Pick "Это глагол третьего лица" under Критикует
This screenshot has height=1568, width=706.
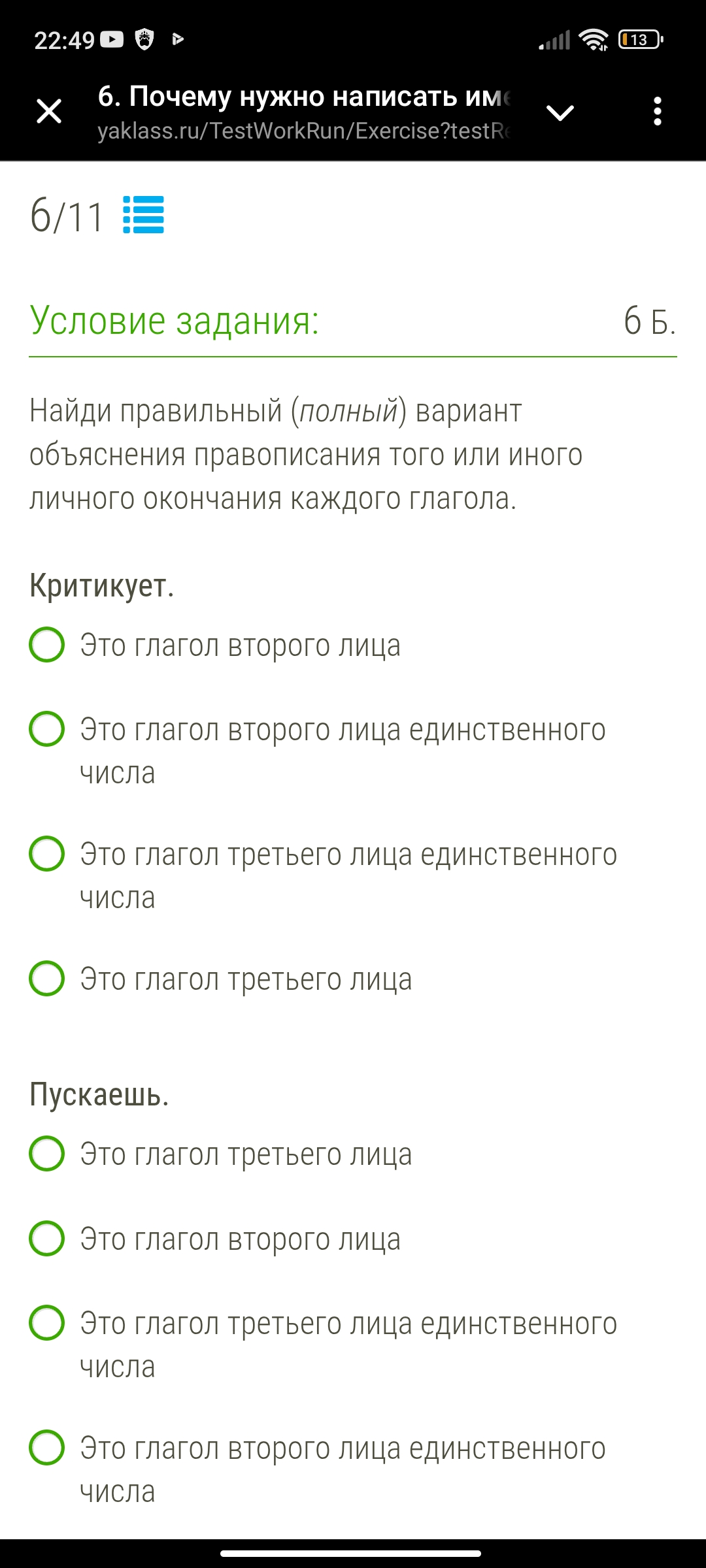point(47,979)
